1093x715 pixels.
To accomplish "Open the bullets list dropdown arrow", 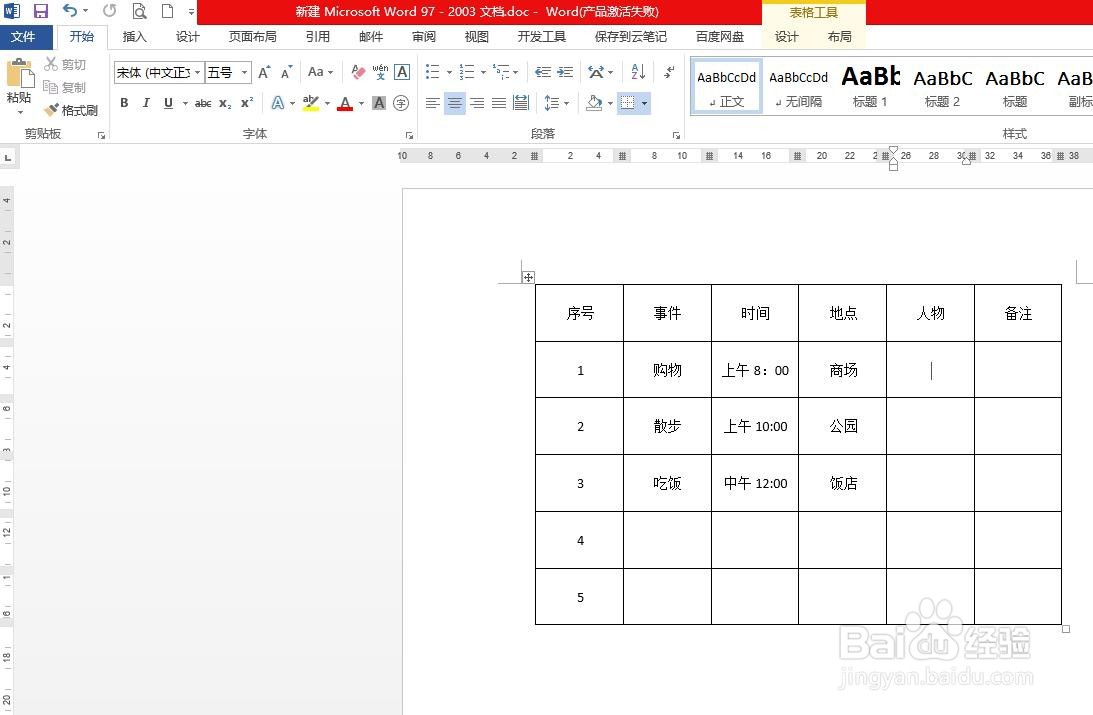I will [x=450, y=72].
